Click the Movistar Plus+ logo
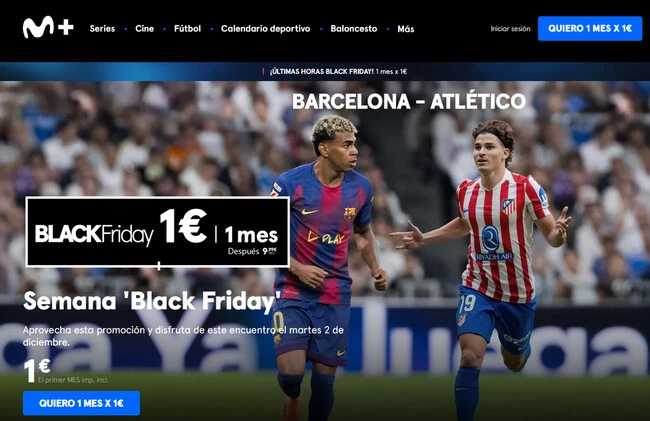This screenshot has height=421, width=650. click(x=48, y=28)
